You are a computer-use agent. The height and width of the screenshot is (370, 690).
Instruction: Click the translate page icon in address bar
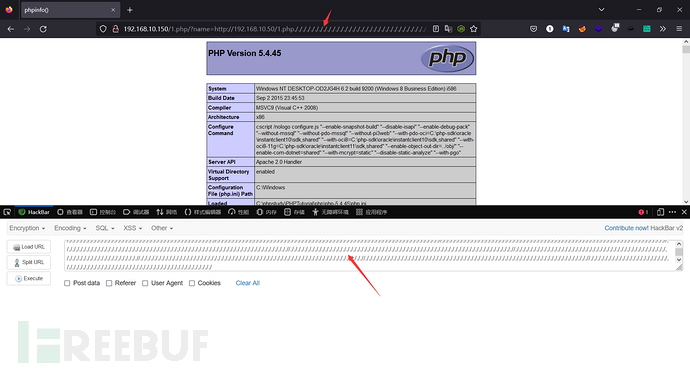pos(448,29)
